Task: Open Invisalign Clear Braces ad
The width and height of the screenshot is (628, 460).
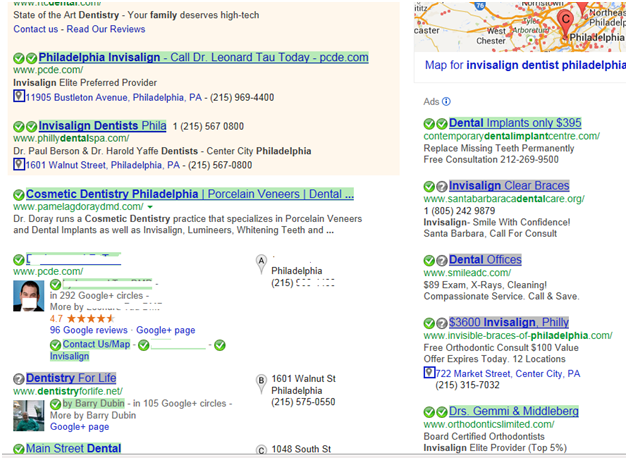Action: click(x=509, y=186)
